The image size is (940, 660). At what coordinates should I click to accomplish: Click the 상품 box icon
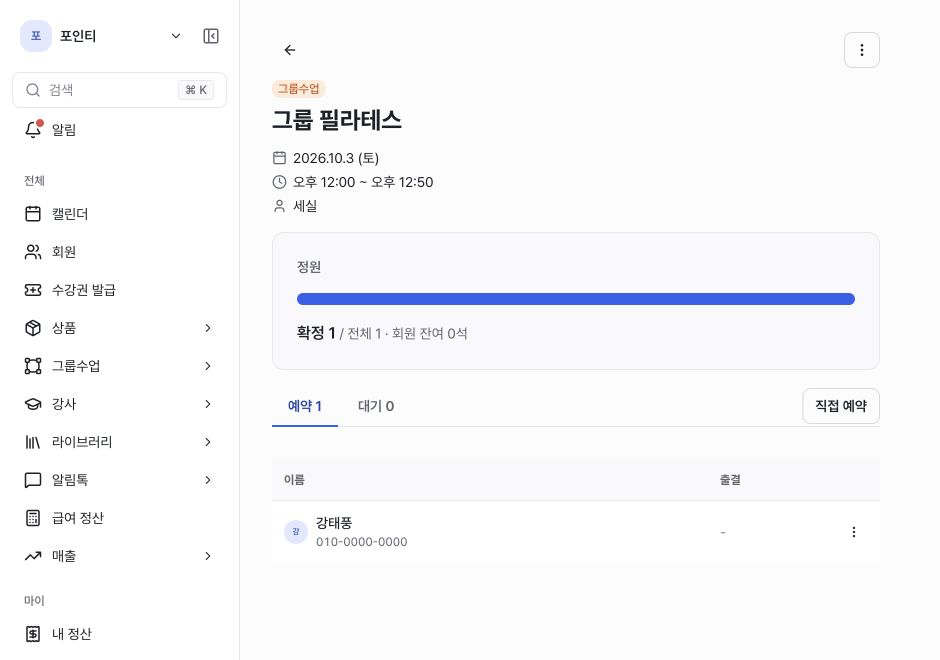(33, 328)
